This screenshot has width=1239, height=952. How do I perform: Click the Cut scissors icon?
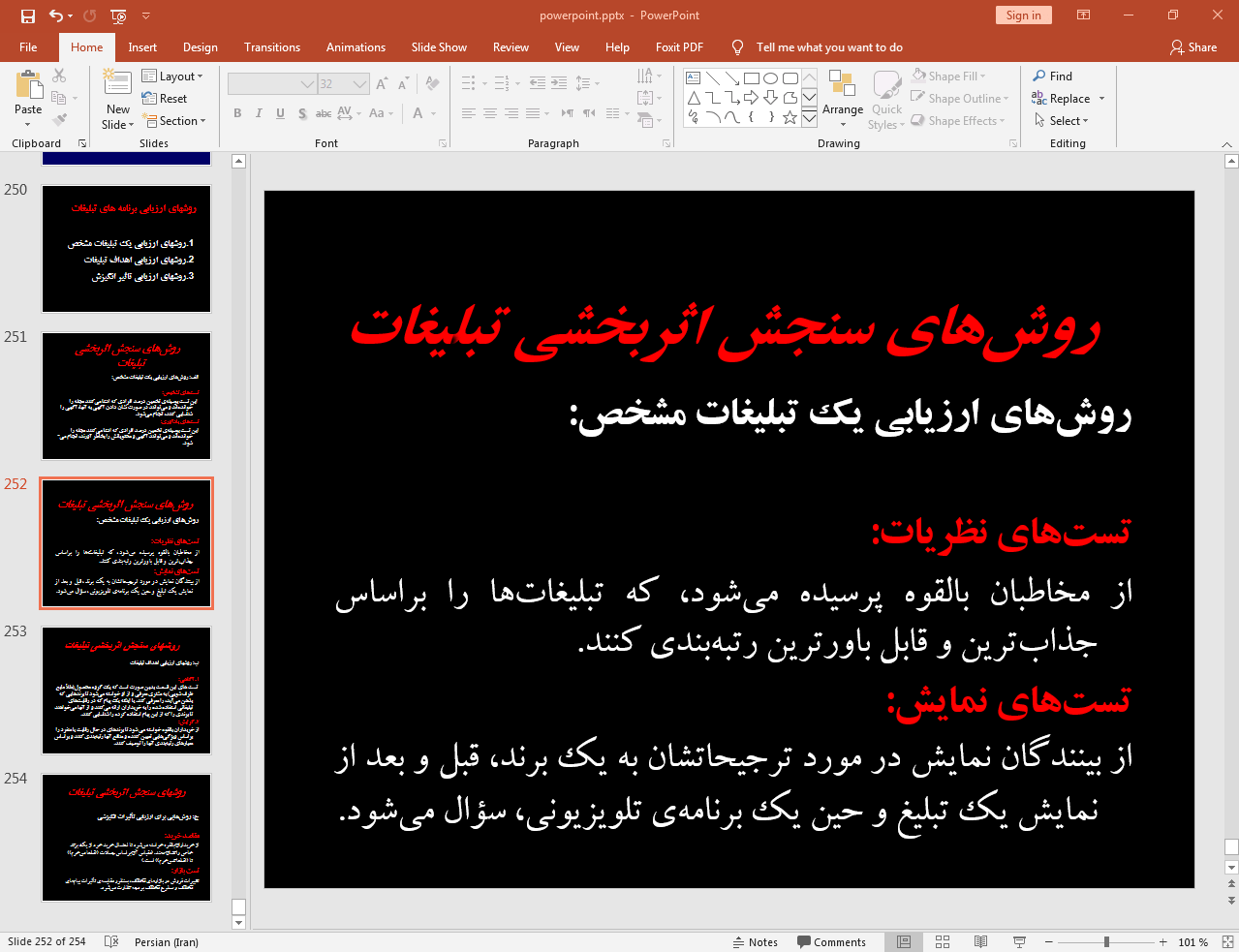tap(59, 76)
